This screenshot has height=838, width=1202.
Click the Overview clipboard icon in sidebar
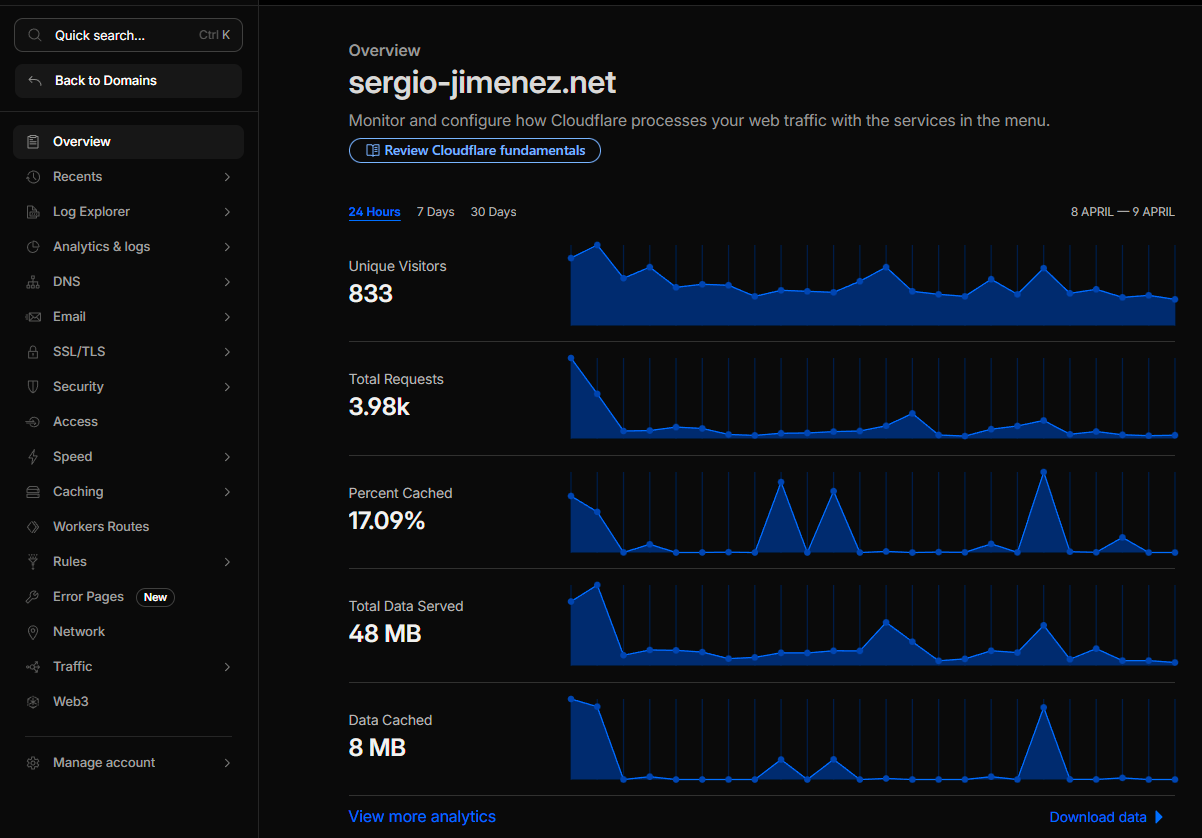coord(33,142)
